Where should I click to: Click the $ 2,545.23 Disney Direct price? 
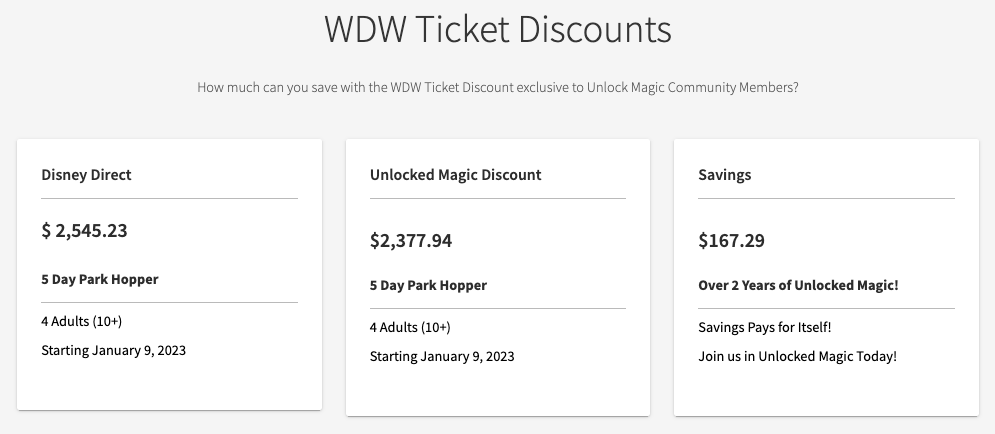(84, 231)
